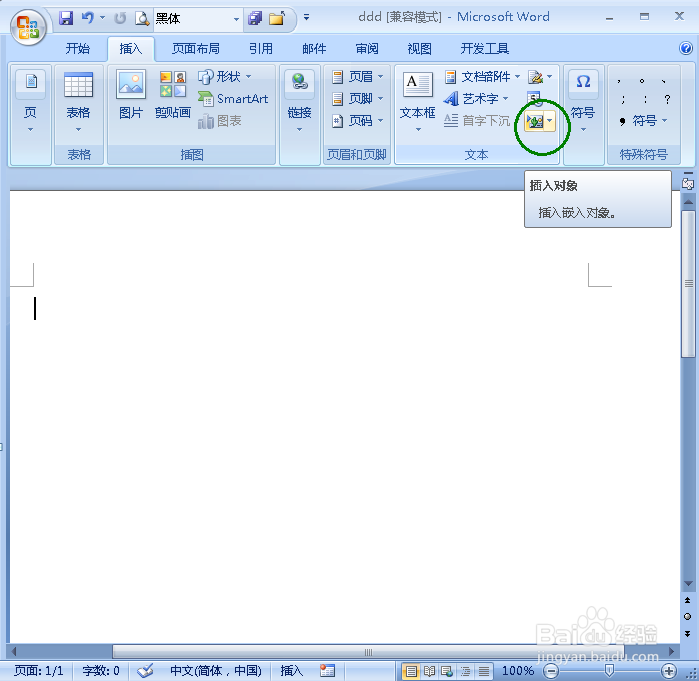
Task: Click the proofing check icon in status bar
Action: click(x=145, y=671)
